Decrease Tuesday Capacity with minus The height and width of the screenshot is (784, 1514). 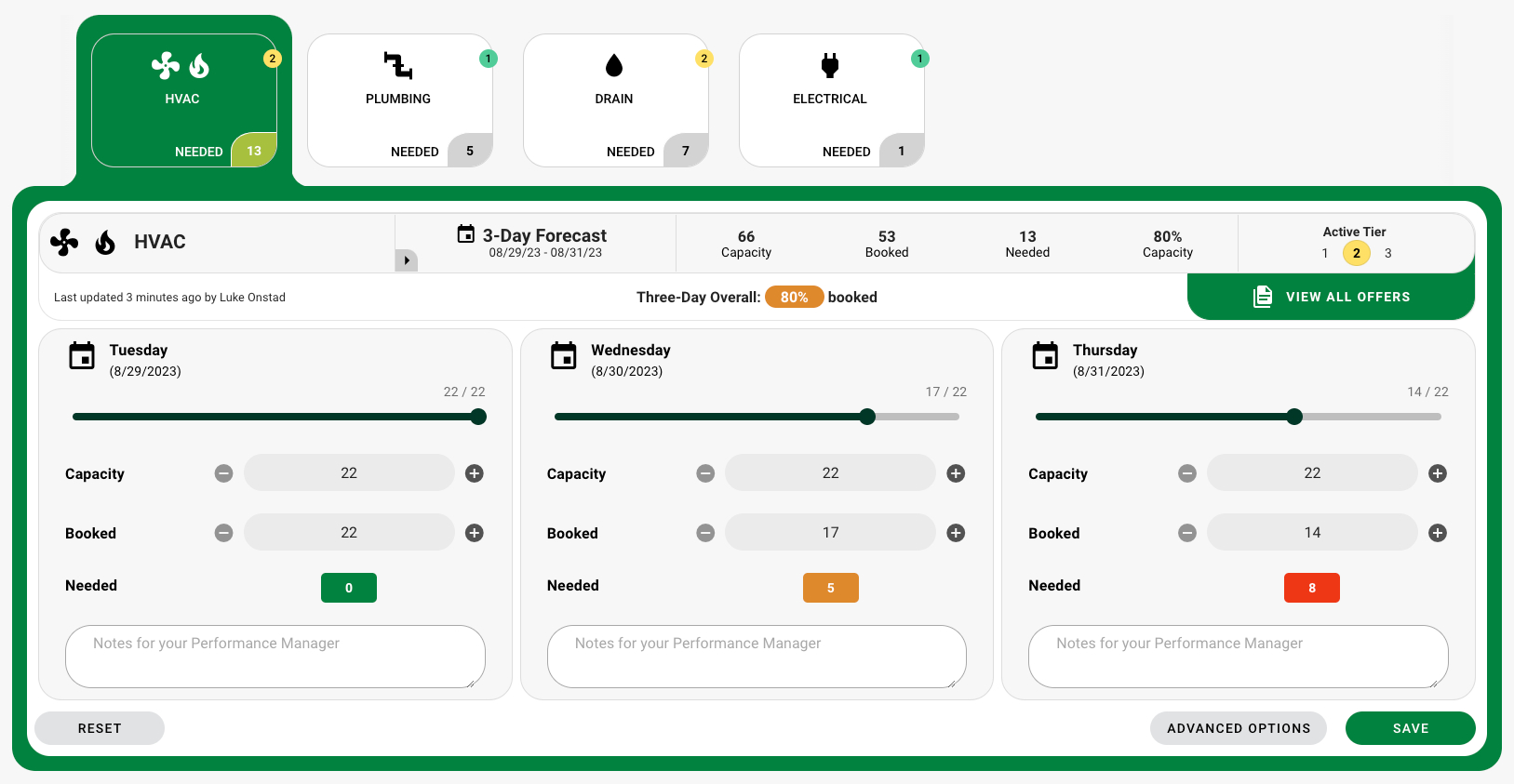[223, 473]
